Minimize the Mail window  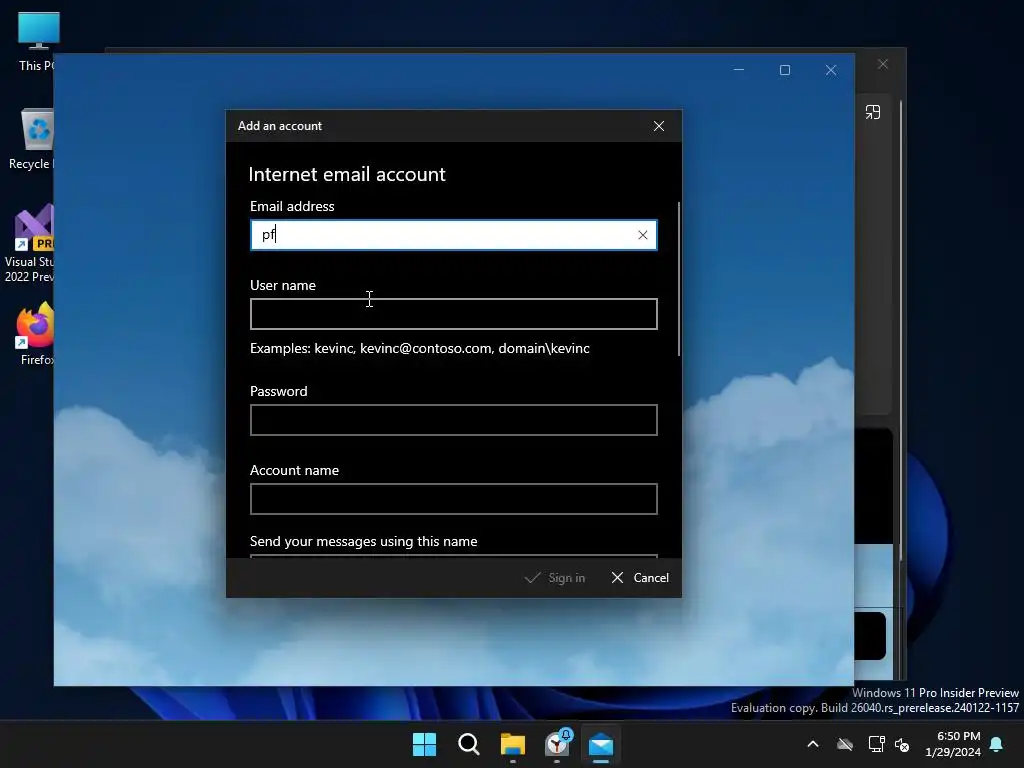[739, 69]
